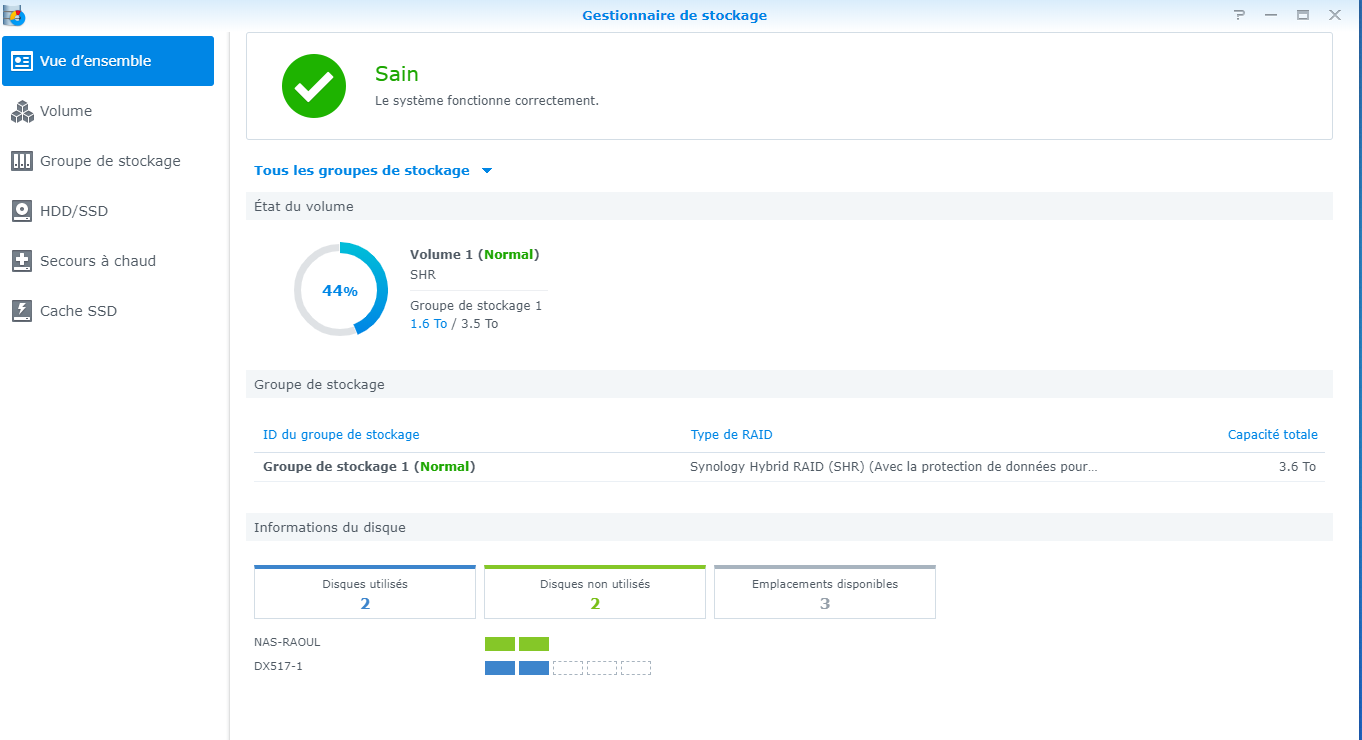1362x740 pixels.
Task: Switch to the Volume section
Action: point(108,111)
